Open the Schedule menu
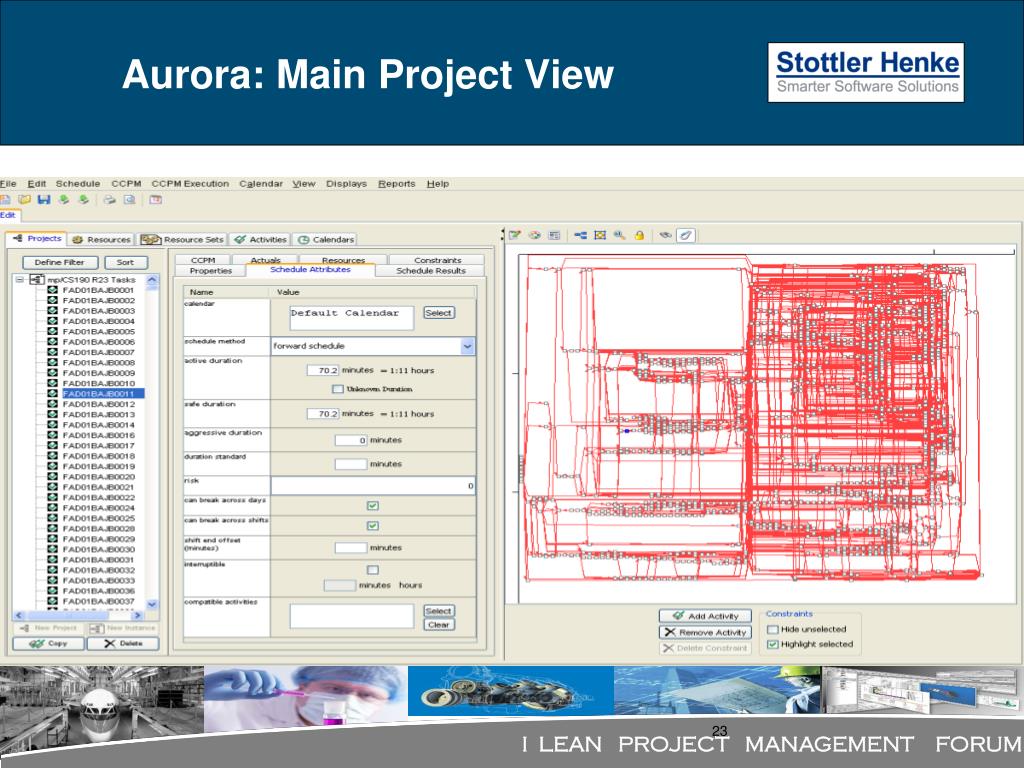This screenshot has height=768, width=1024. pyautogui.click(x=78, y=184)
